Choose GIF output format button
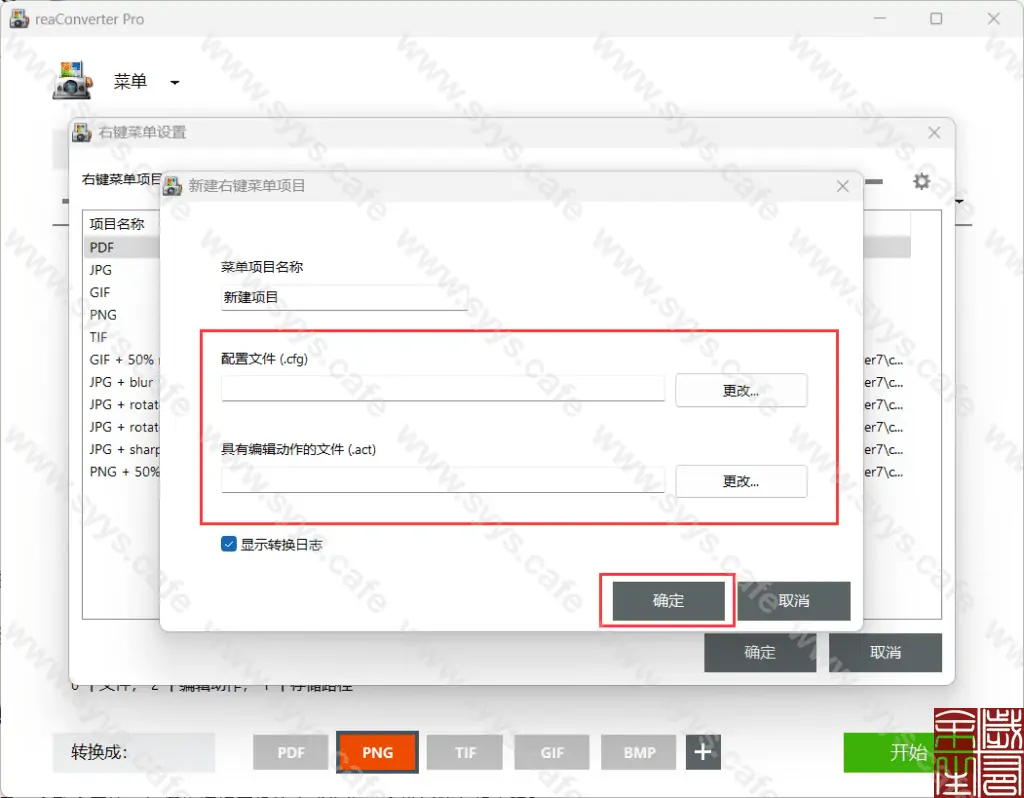This screenshot has width=1024, height=798. (x=552, y=752)
